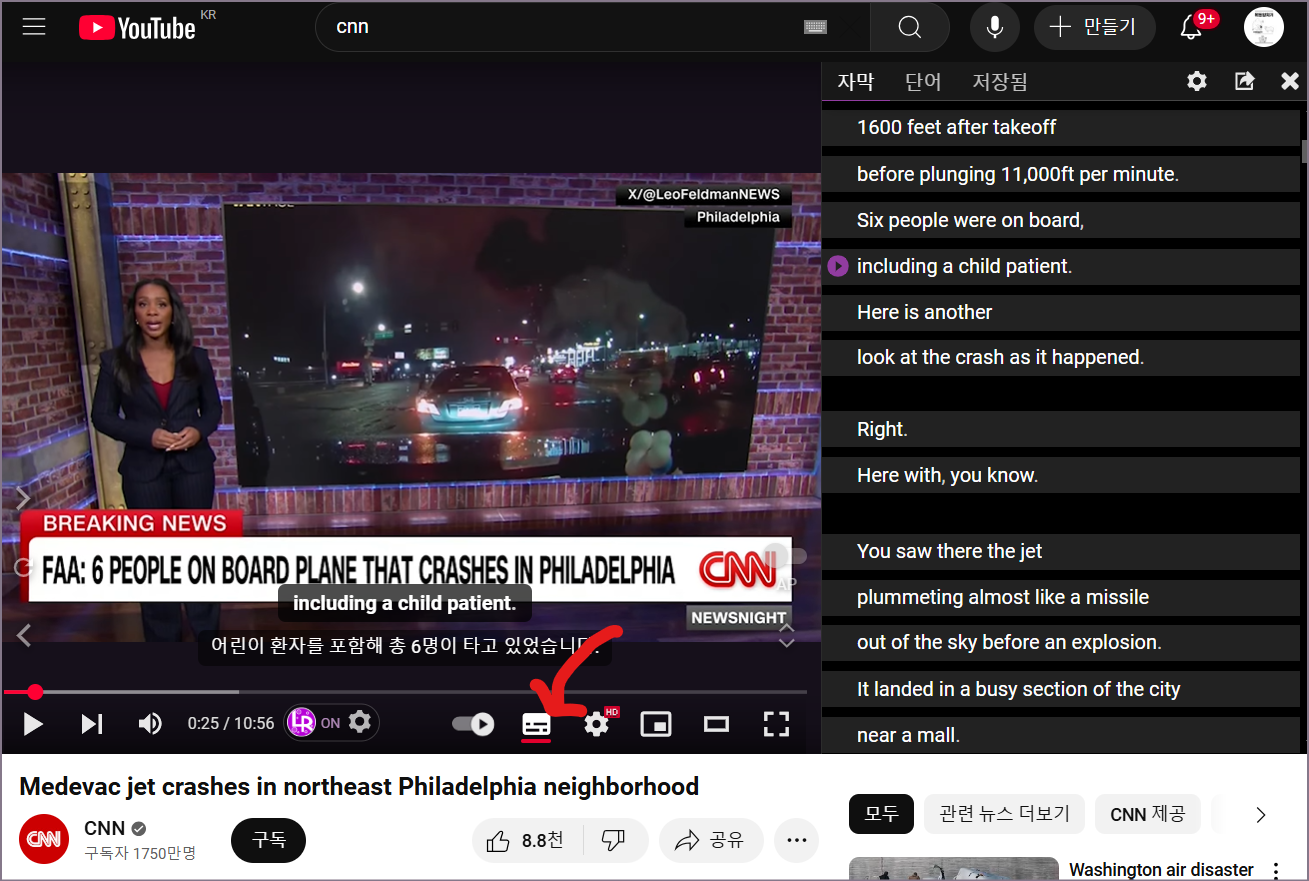Click the magnifying glass search button
Viewport: 1309px width, 881px height.
point(909,27)
